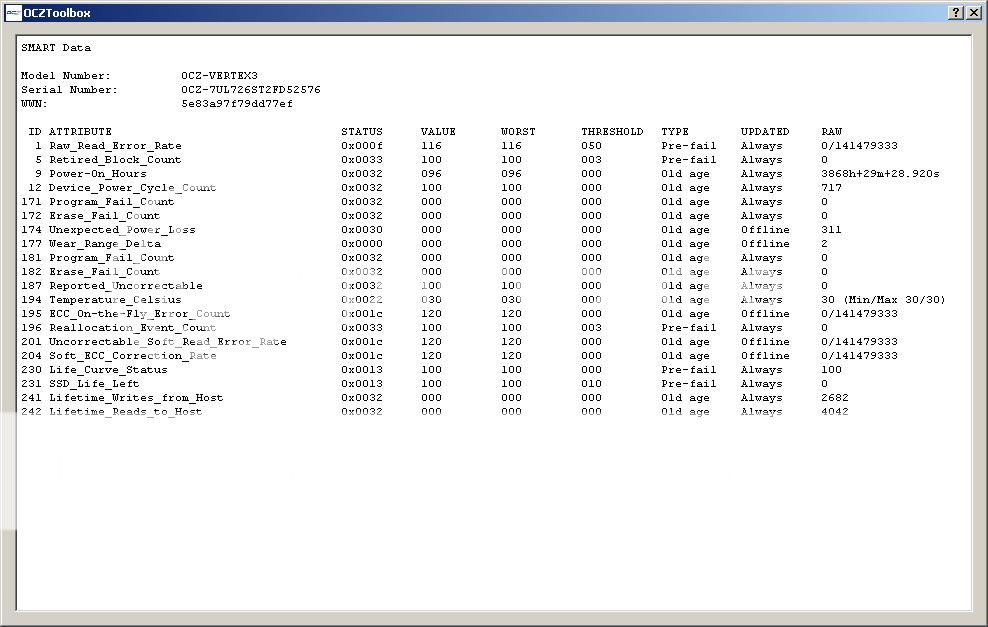
Task: Click the ATTRIBUTE column header
Action: coord(80,132)
